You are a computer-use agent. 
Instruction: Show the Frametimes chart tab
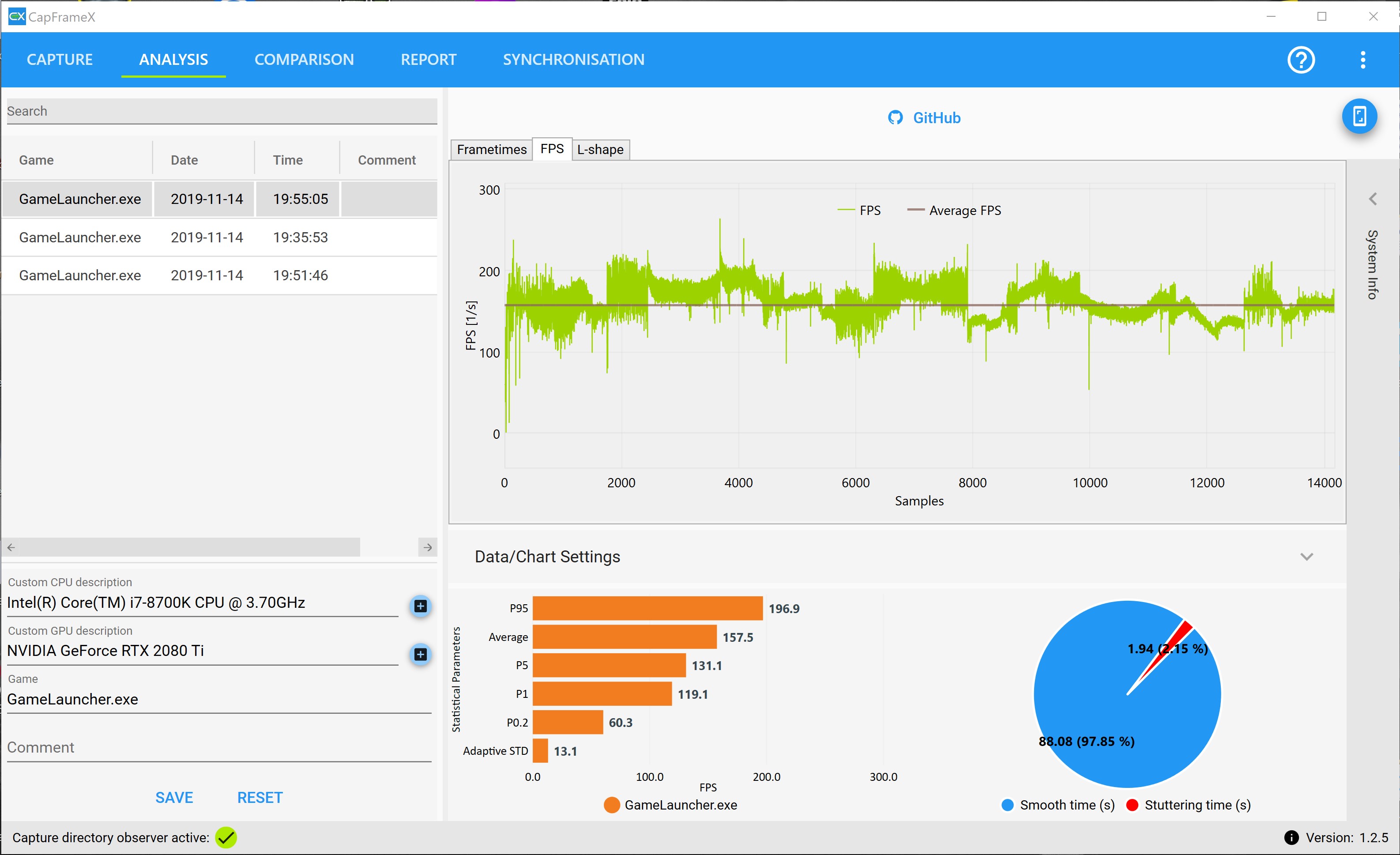pyautogui.click(x=492, y=149)
